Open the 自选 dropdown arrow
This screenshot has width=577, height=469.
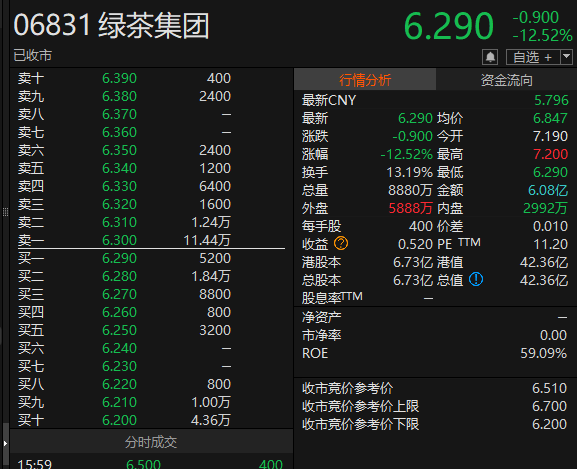pos(567,57)
